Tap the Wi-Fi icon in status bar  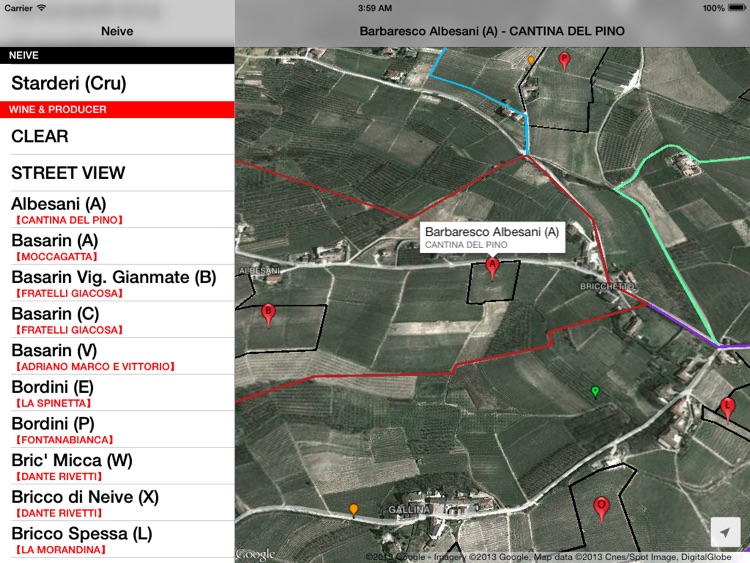tap(42, 8)
